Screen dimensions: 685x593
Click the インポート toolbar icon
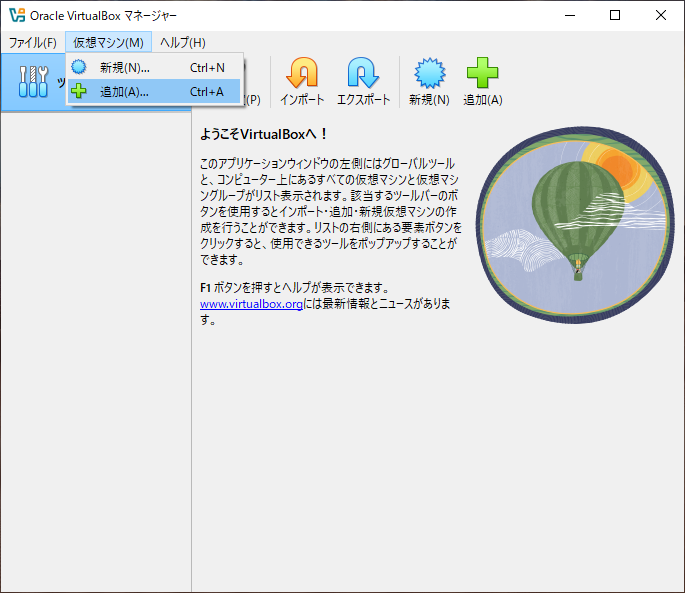click(x=302, y=82)
